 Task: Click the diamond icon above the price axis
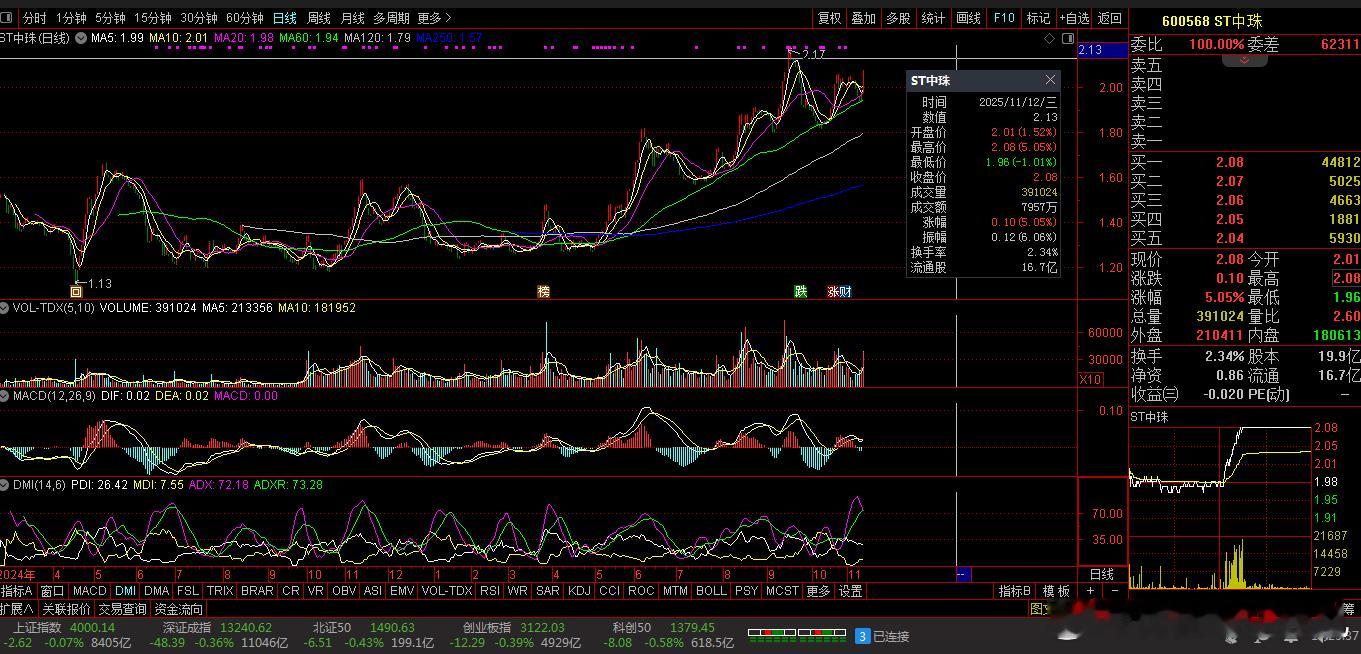(x=1049, y=38)
